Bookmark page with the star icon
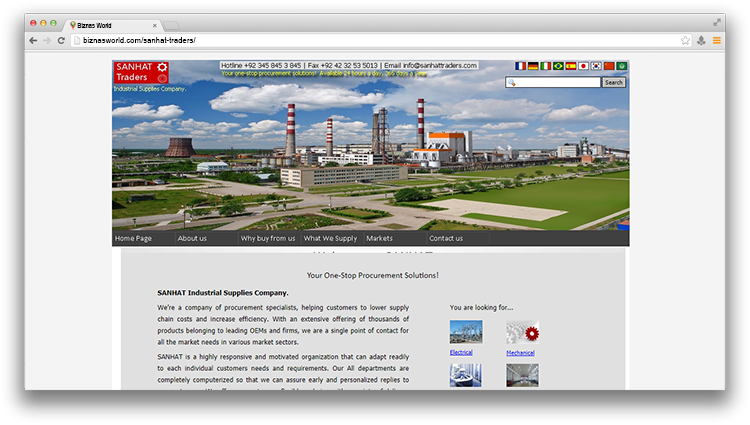The image size is (750, 425). click(685, 40)
